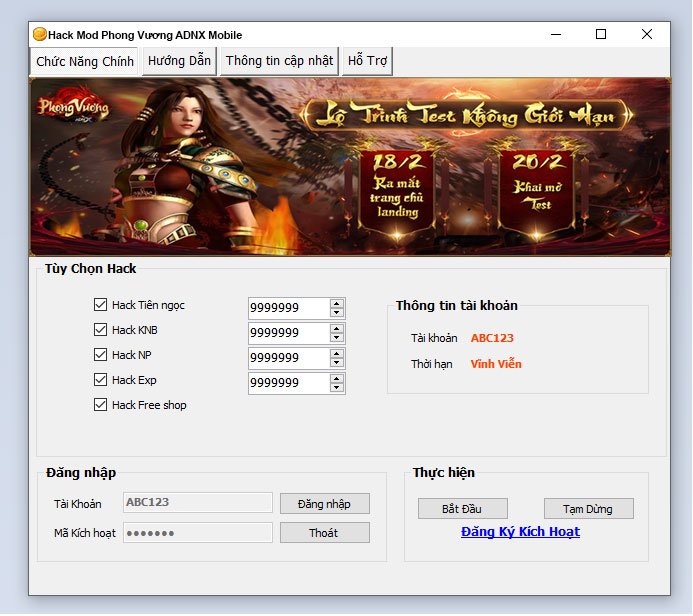Decrease Hack KNB value with down arrow
This screenshot has width=693, height=616.
point(337,338)
